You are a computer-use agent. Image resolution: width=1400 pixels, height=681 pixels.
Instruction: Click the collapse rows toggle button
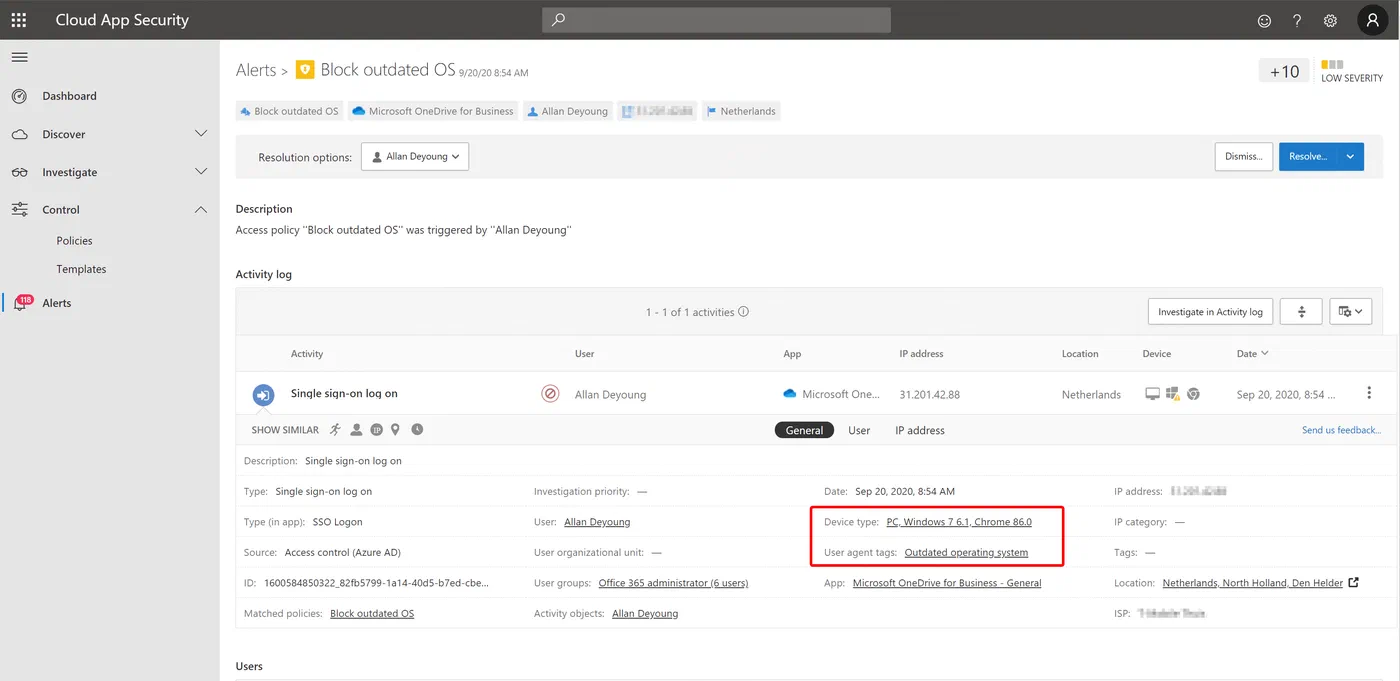(1302, 312)
